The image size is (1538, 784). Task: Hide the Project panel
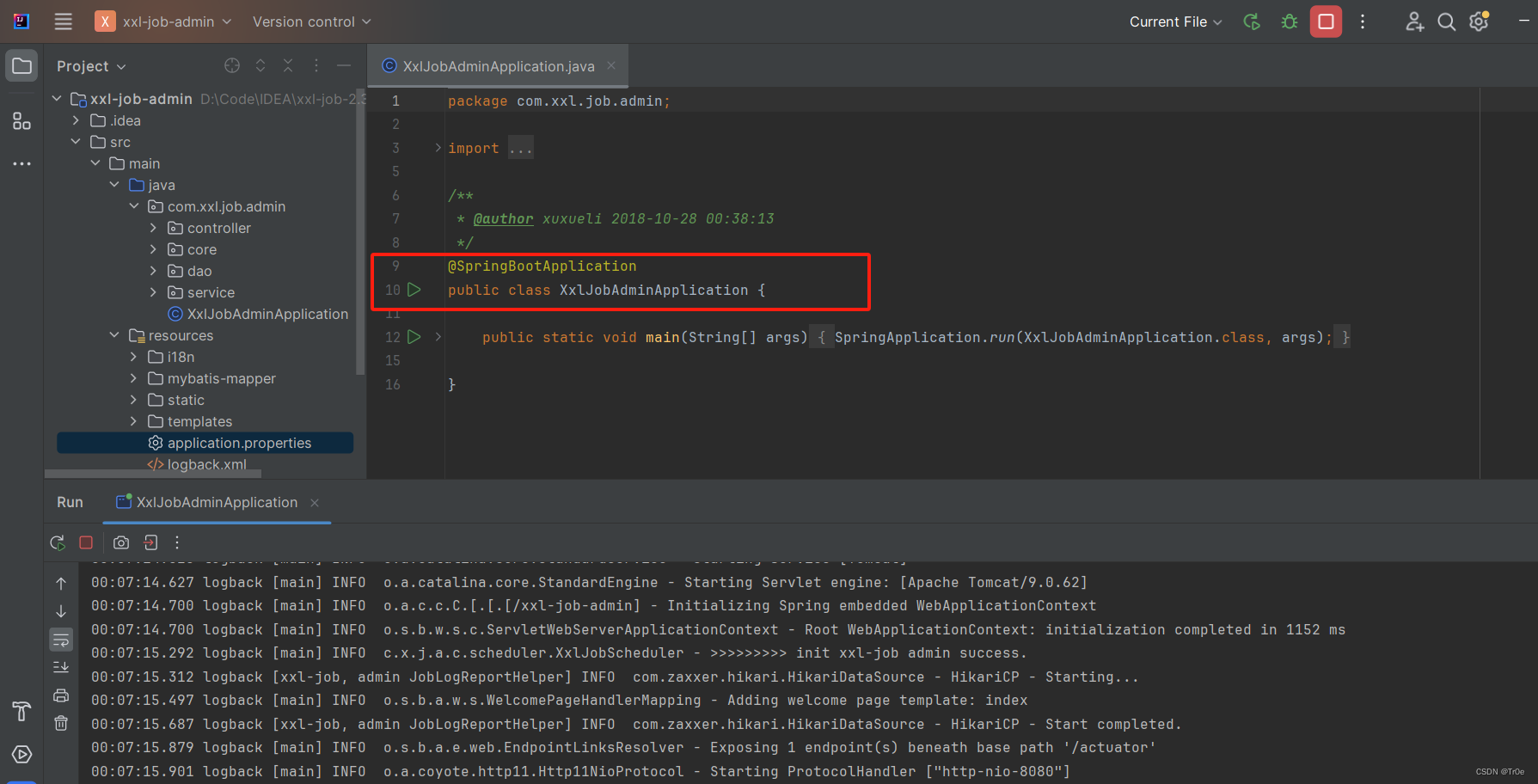click(344, 65)
